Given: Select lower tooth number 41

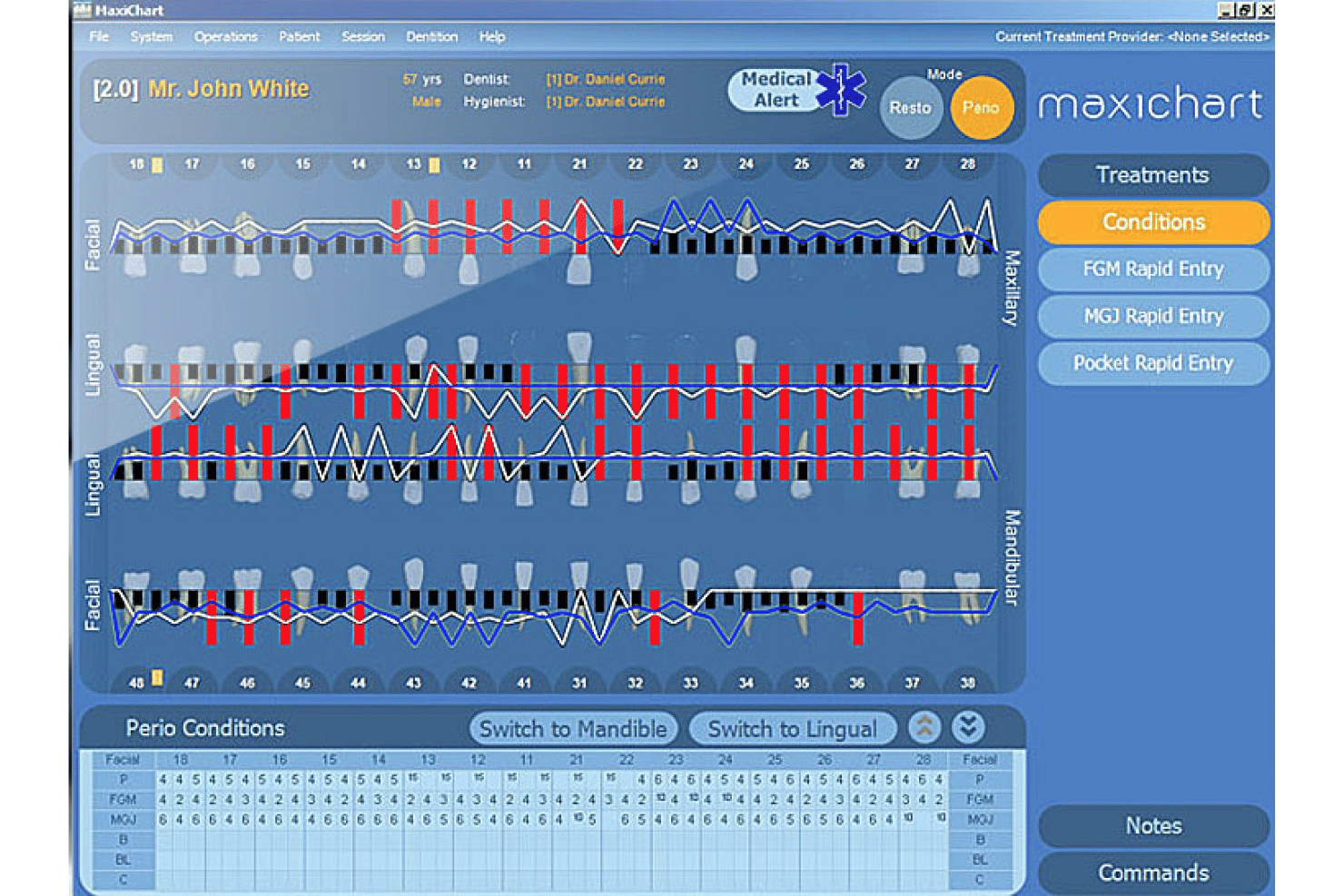Looking at the screenshot, I should 524,683.
